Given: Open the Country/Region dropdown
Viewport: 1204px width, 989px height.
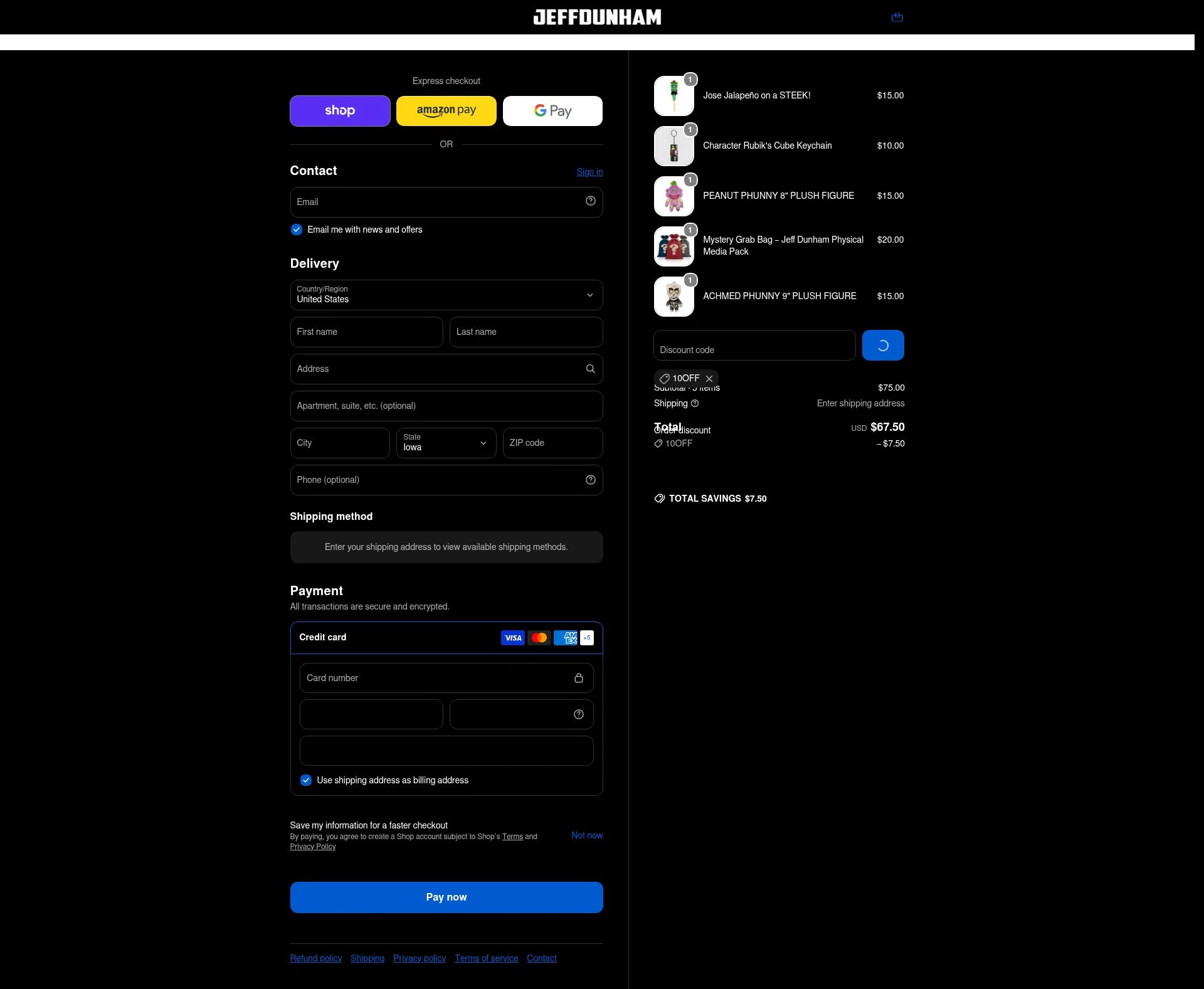Looking at the screenshot, I should tap(446, 295).
